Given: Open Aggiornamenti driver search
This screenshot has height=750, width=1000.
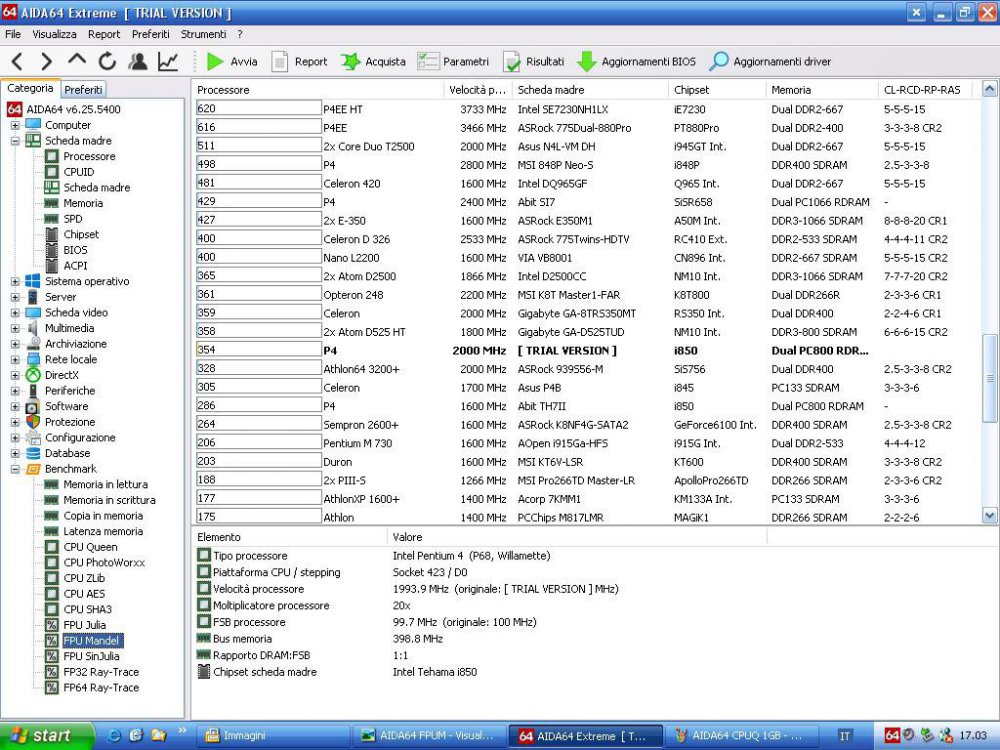Looking at the screenshot, I should [769, 61].
